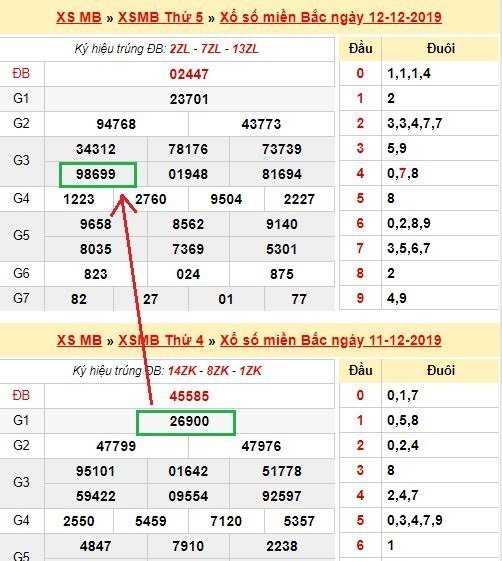Select G3 number 92597
Viewport: 502px width, 561px height.
coord(282,496)
